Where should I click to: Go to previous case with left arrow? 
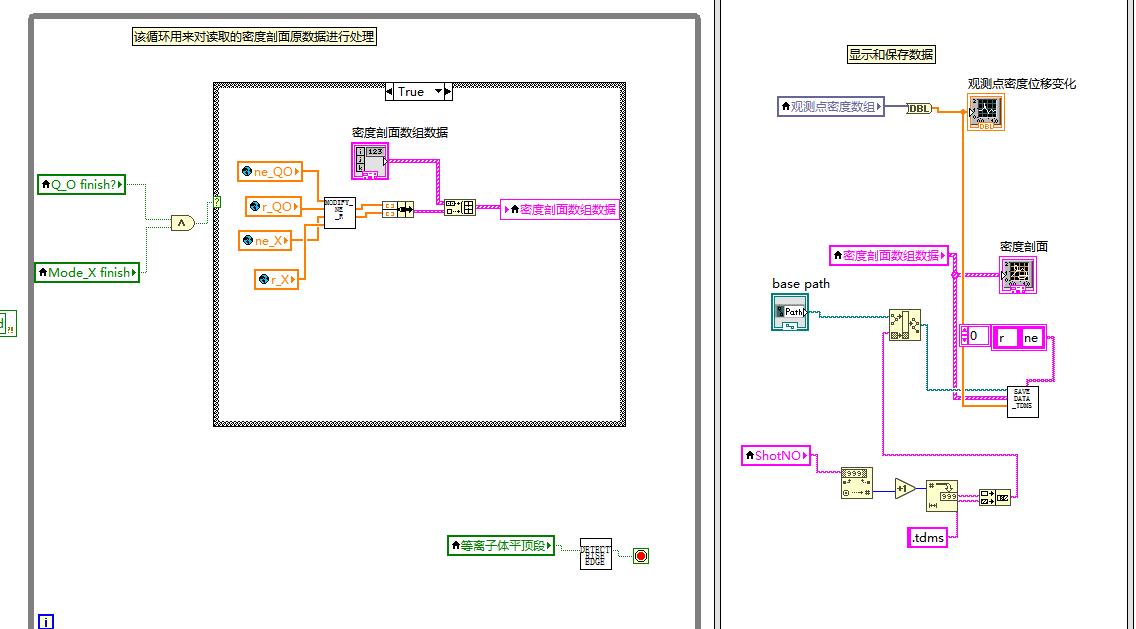click(391, 92)
